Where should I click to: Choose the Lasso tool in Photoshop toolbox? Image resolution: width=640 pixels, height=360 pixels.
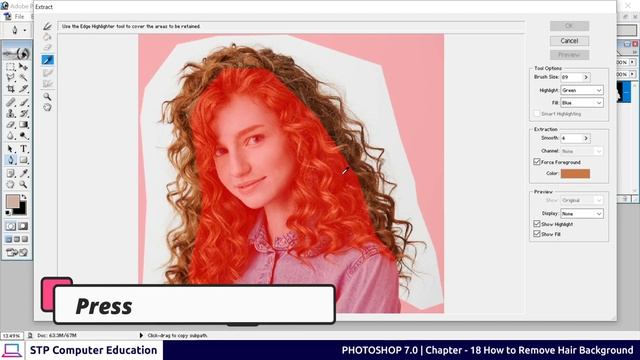11,78
